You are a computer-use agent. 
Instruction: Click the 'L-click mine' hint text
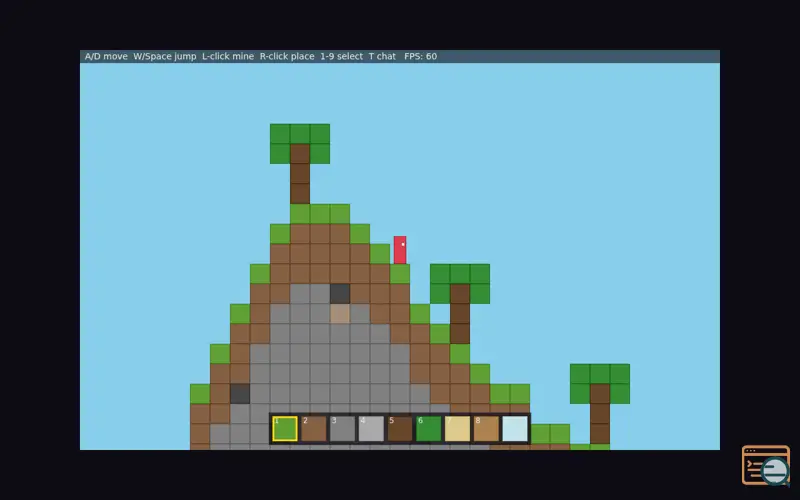tap(228, 56)
